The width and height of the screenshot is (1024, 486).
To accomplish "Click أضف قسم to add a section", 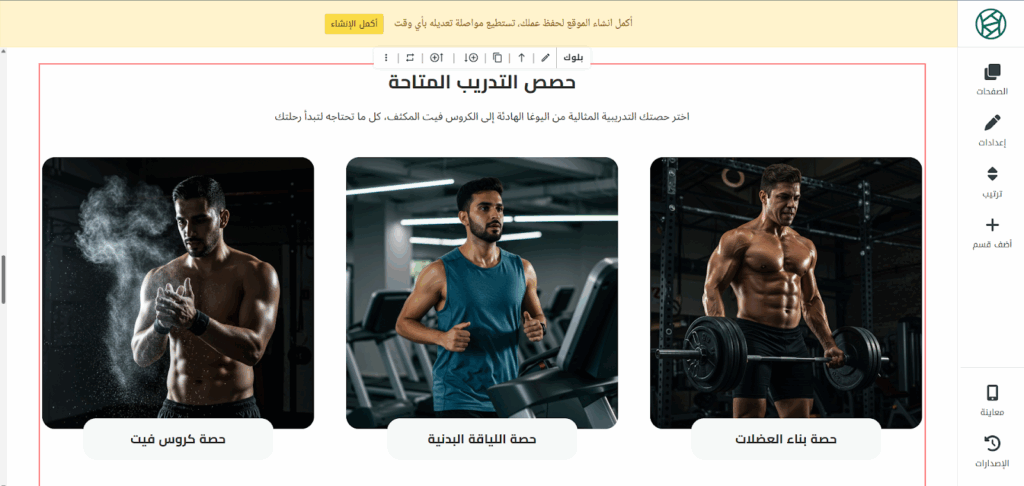I will tap(991, 234).
